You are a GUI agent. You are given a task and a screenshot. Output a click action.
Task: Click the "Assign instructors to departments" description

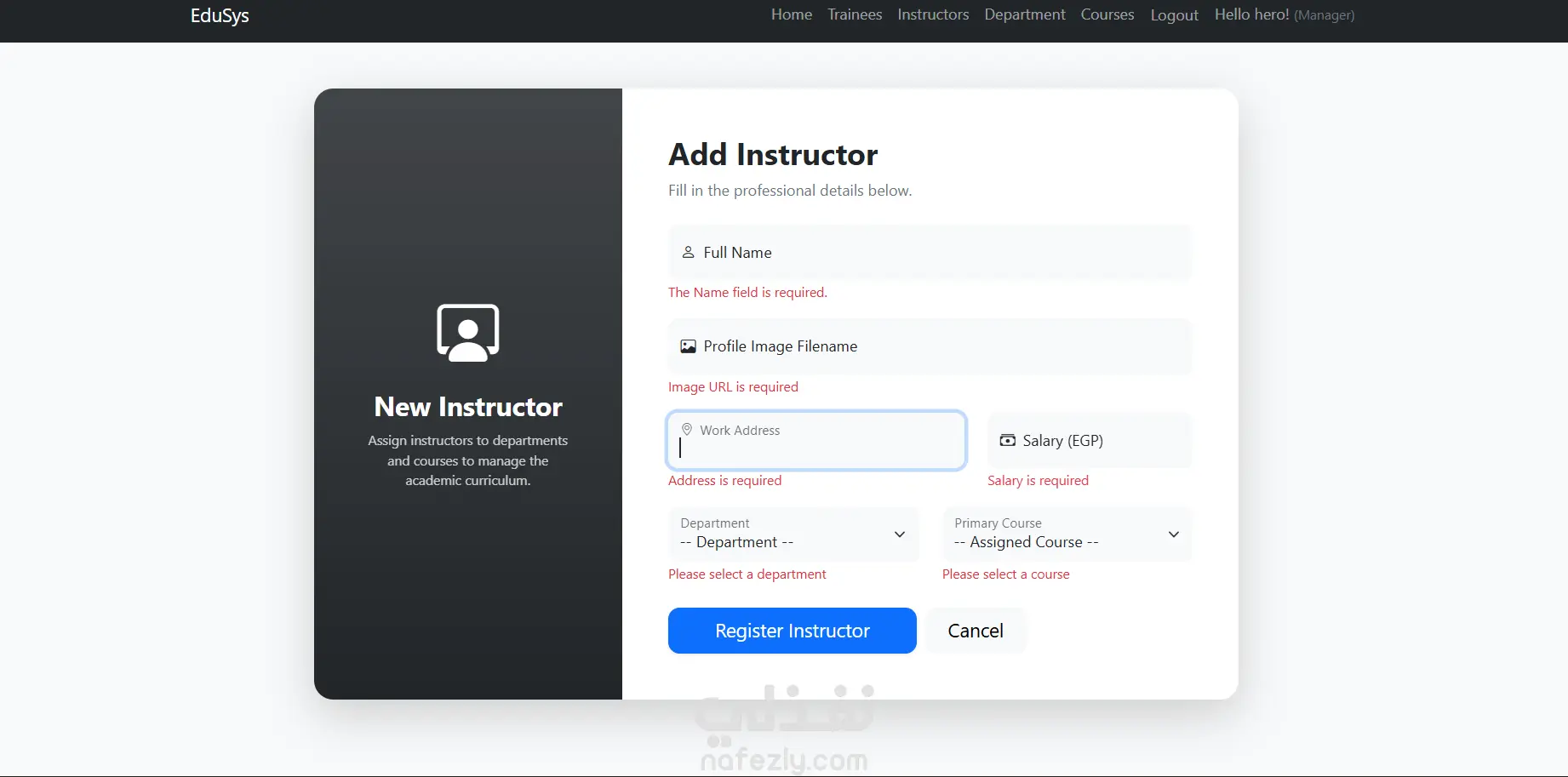tap(468, 460)
